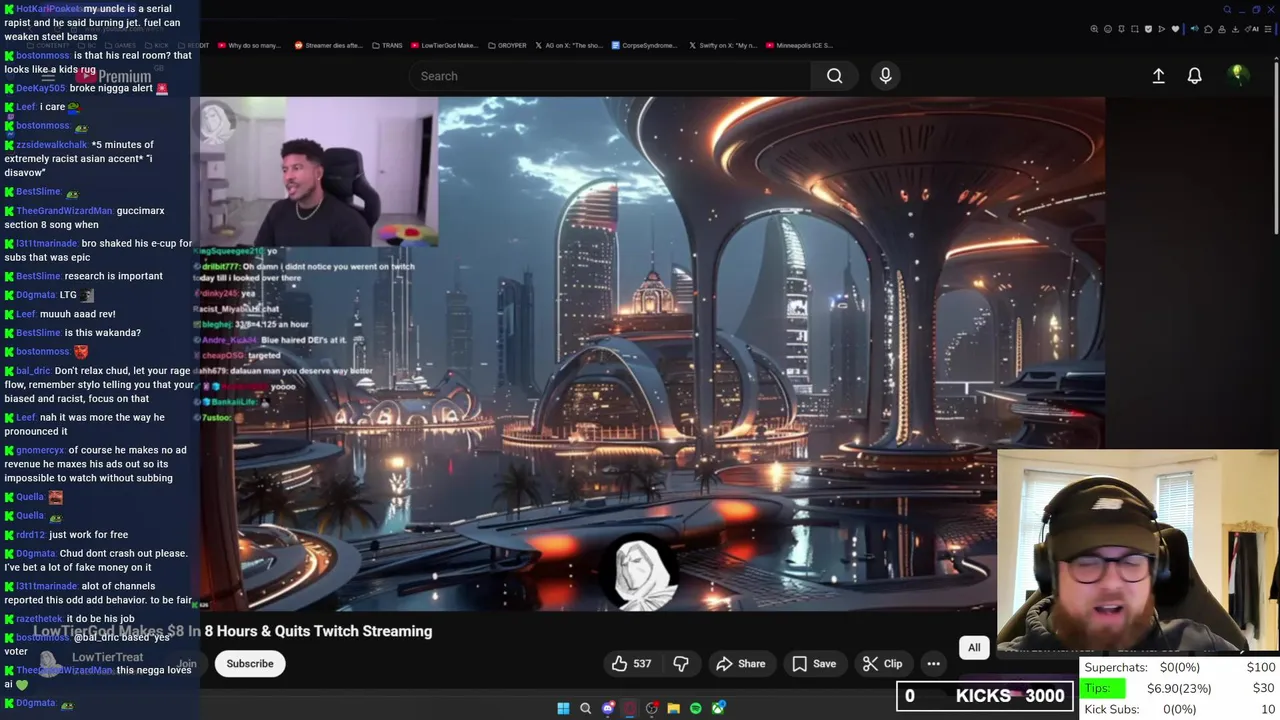This screenshot has width=1280, height=720.
Task: Click the green Tips goal label
Action: coord(1103,688)
